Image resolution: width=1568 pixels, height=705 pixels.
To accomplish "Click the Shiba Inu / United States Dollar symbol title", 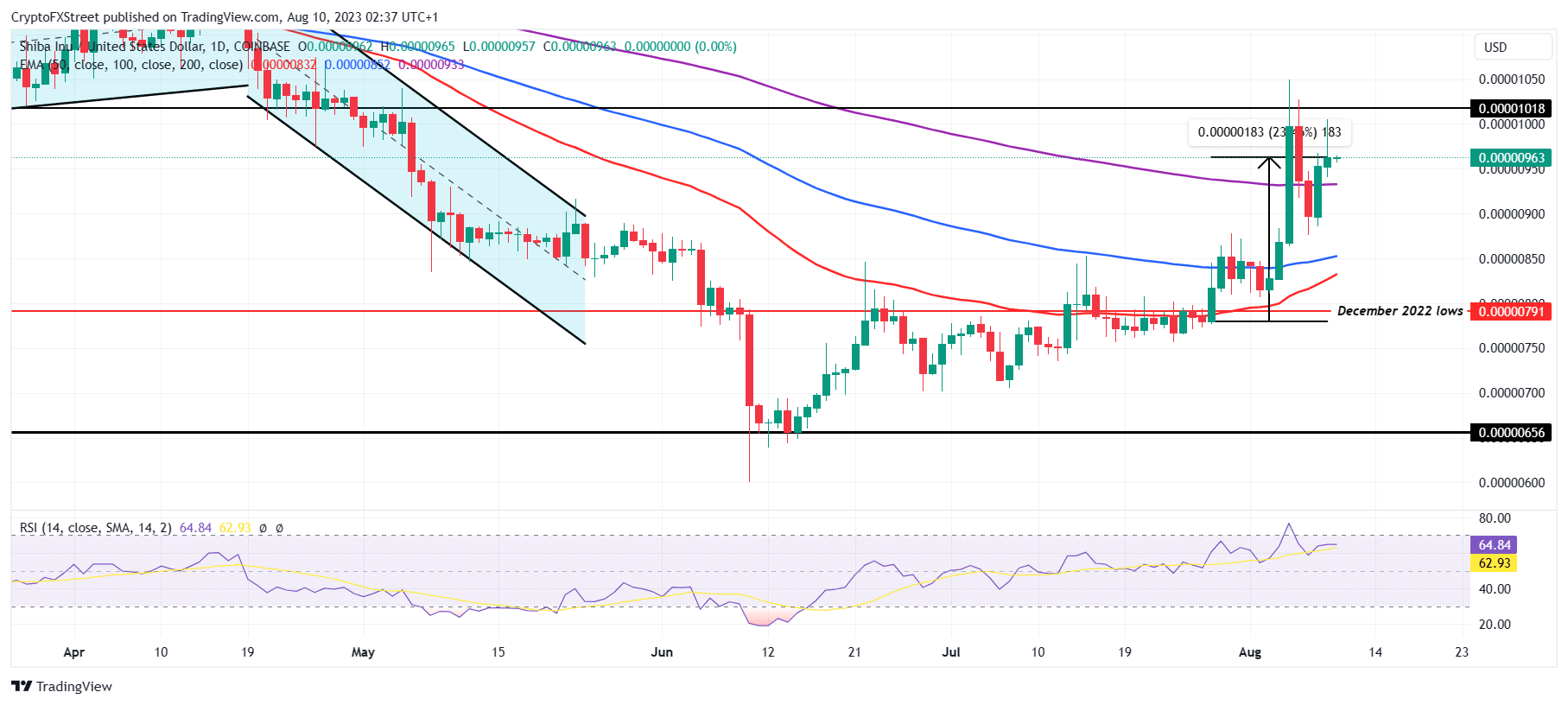I will click(x=155, y=47).
